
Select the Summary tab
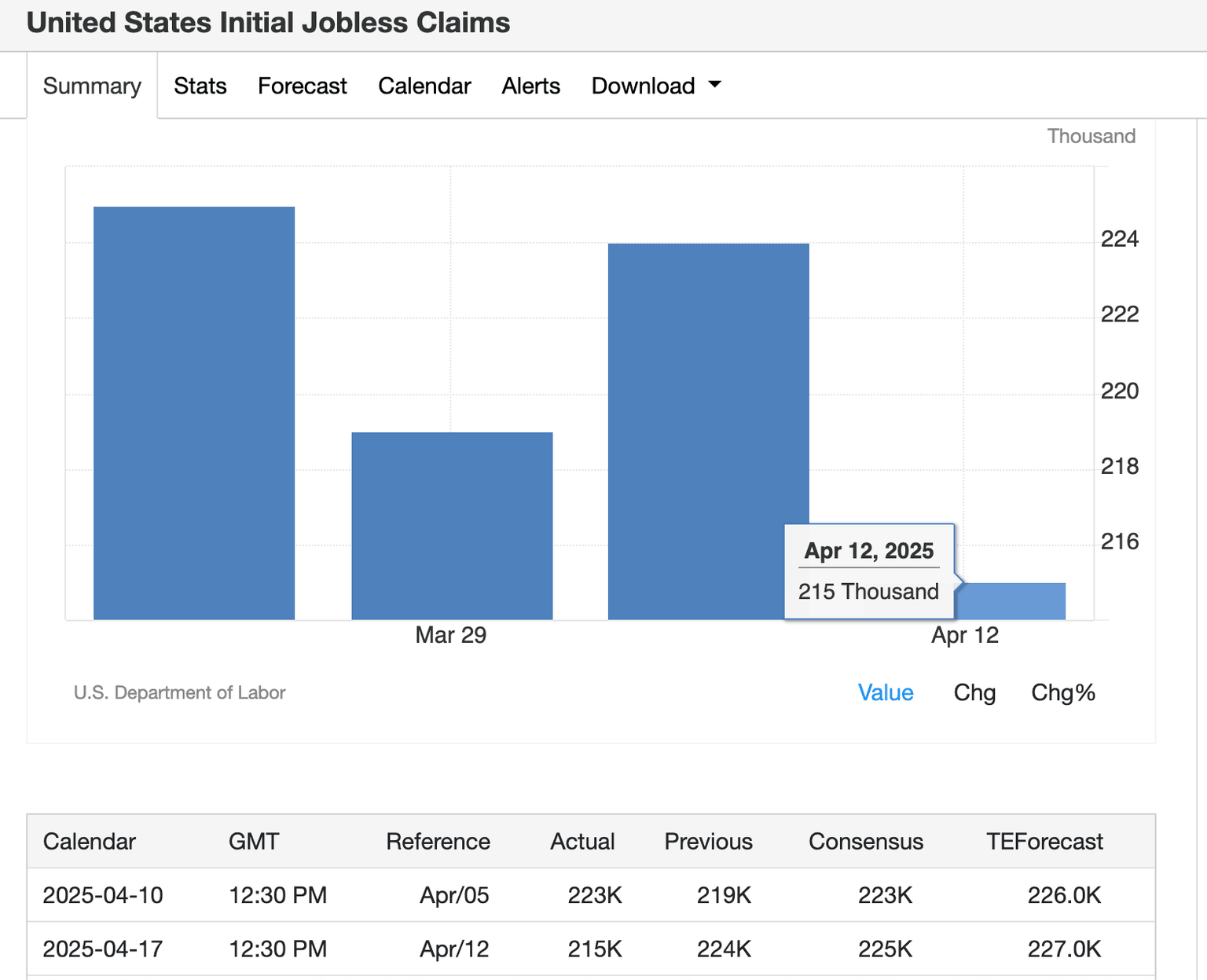(91, 86)
